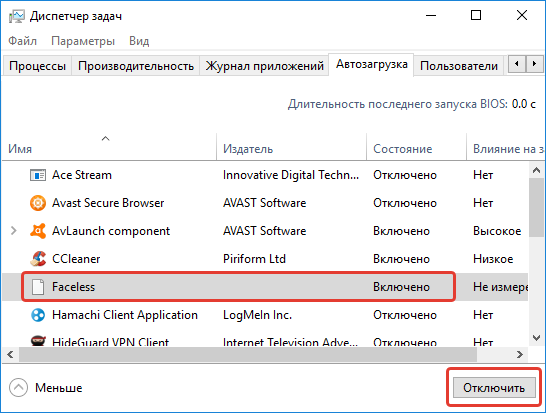Click the Internet Television Adve... publisher cell

(x=290, y=341)
